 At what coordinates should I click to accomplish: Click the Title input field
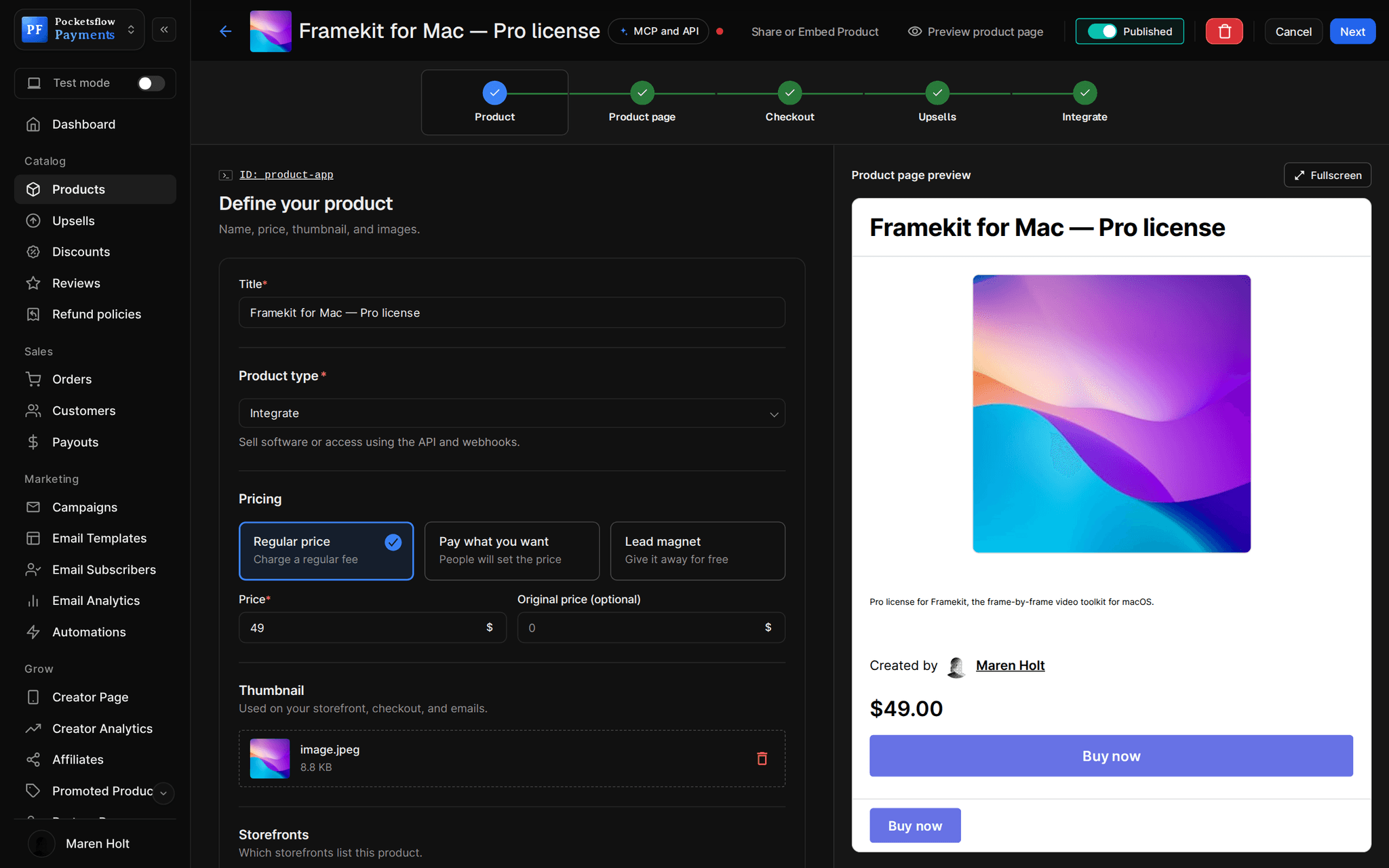pos(512,313)
